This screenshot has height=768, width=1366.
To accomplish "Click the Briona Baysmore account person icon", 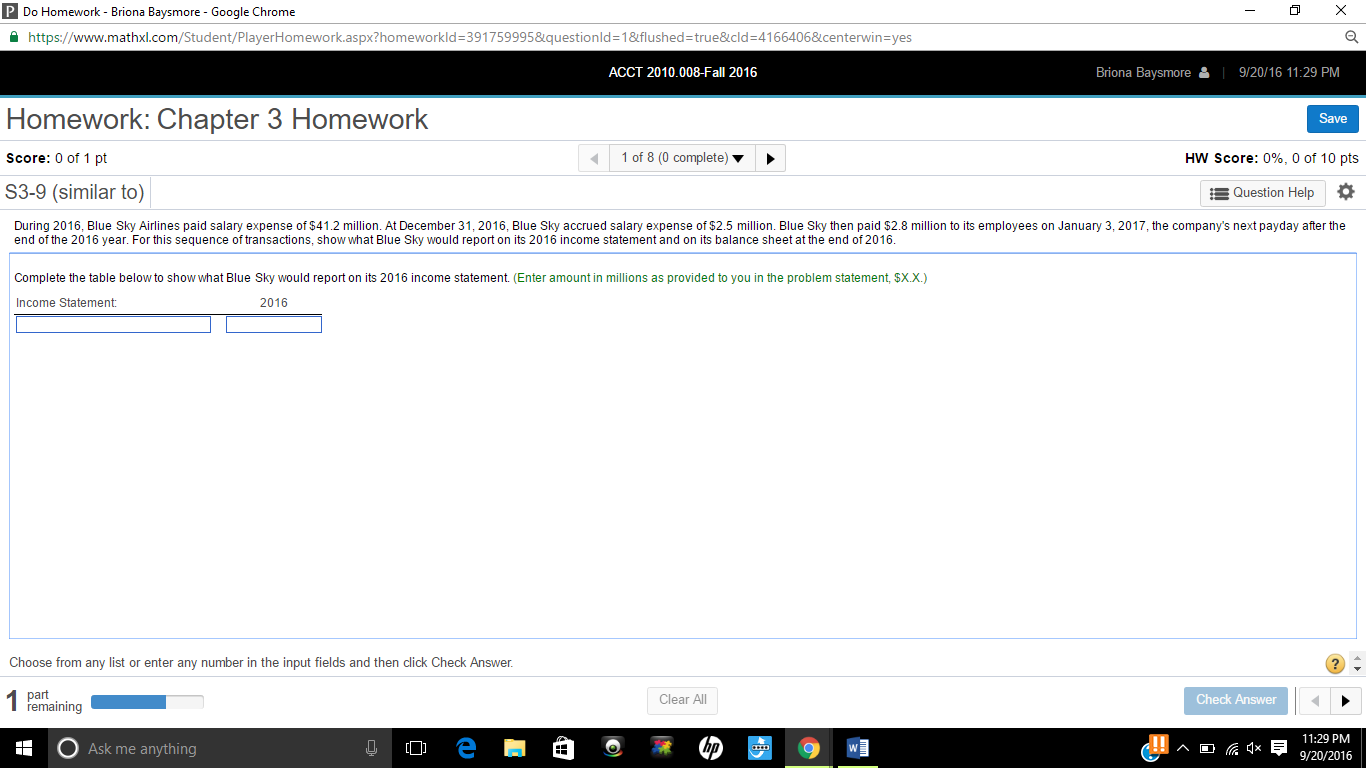I will (x=1205, y=72).
